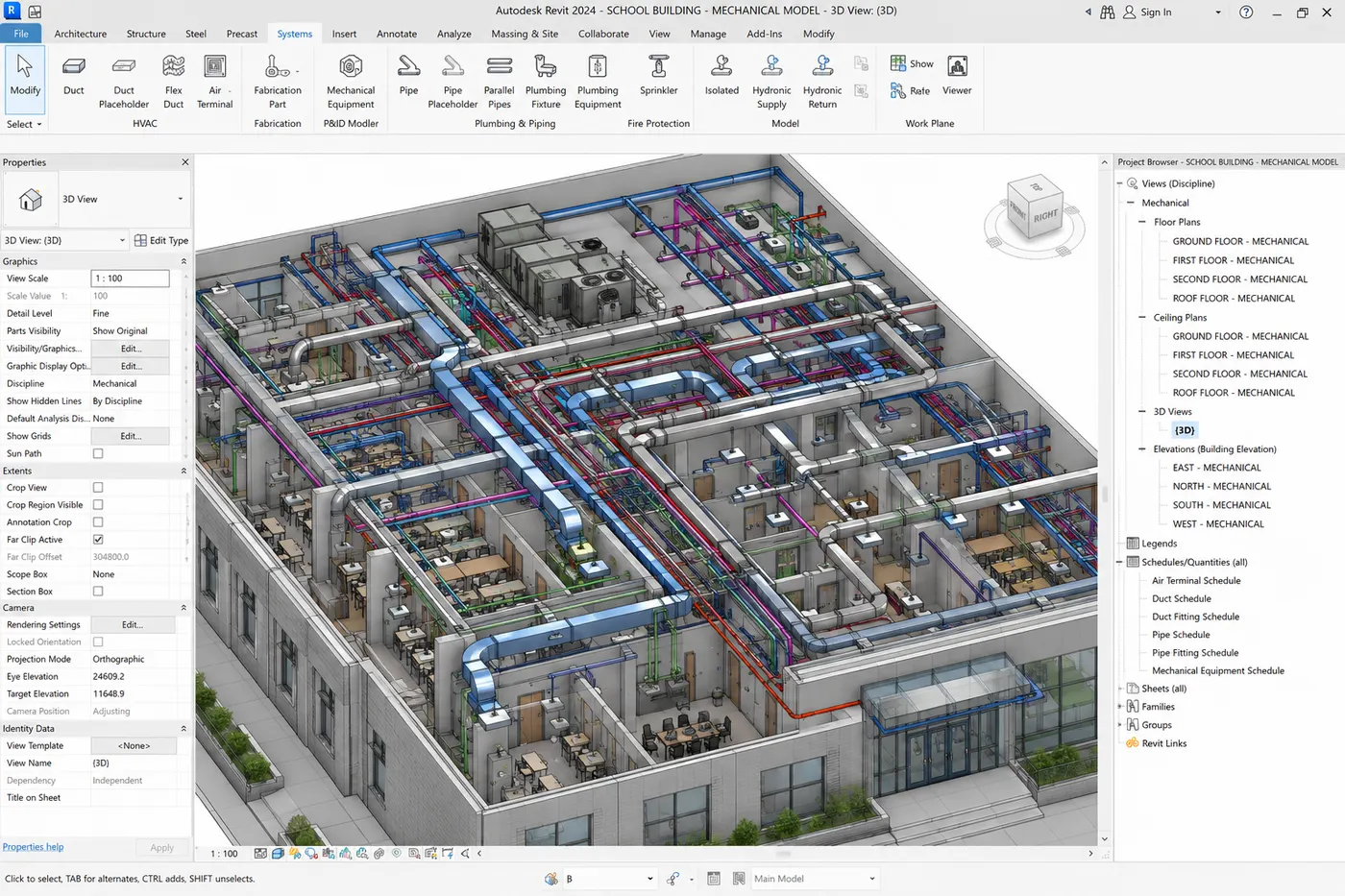The height and width of the screenshot is (896, 1345).
Task: Collapse the Schedules/Quantities (all) node
Action: coord(1120,562)
